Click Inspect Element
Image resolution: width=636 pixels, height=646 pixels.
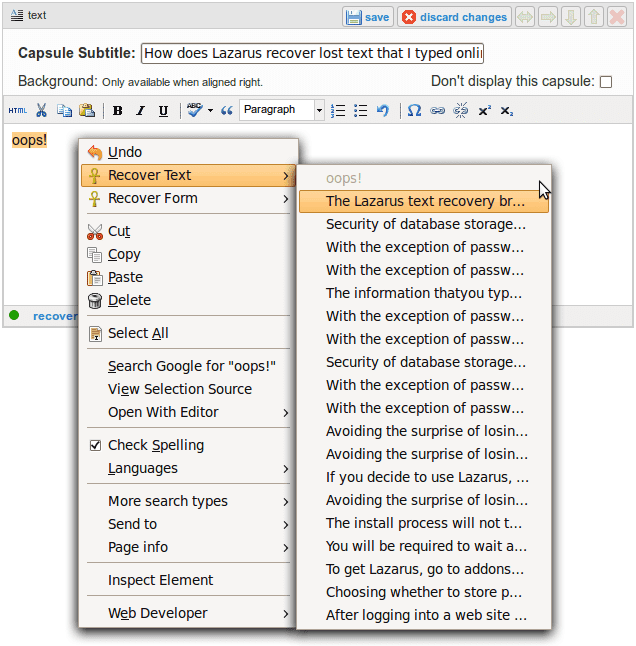pos(189,580)
